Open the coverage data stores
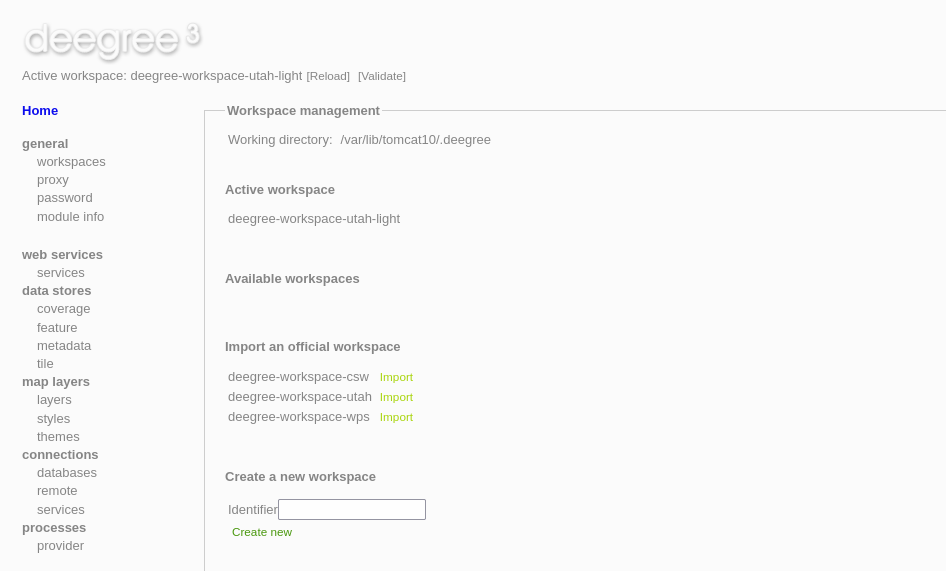Screen dimensions: 946x571 click(x=63, y=309)
